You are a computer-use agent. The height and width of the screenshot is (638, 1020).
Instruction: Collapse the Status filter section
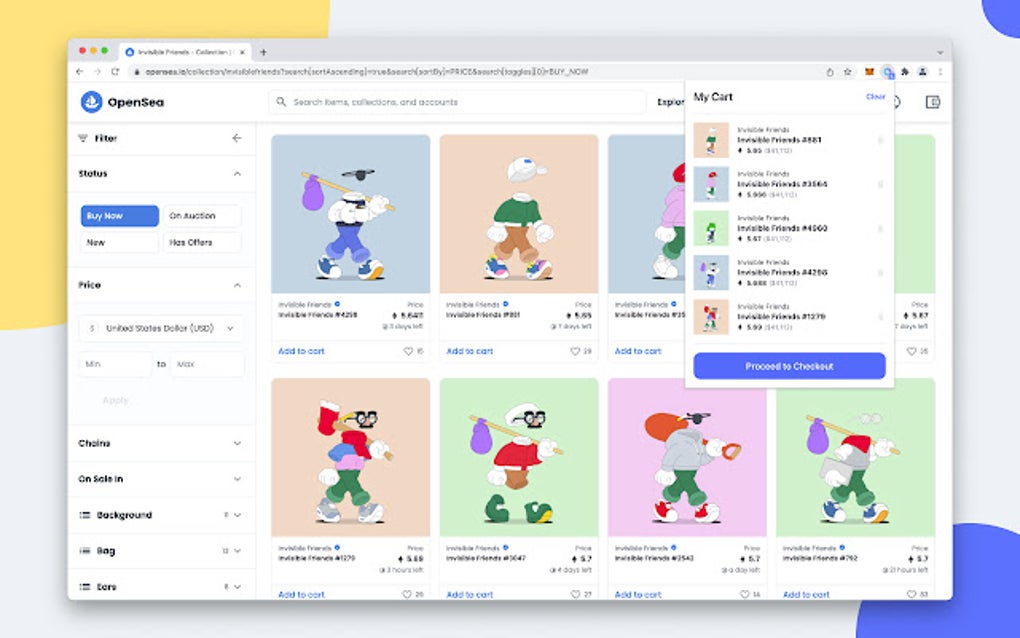click(x=236, y=173)
